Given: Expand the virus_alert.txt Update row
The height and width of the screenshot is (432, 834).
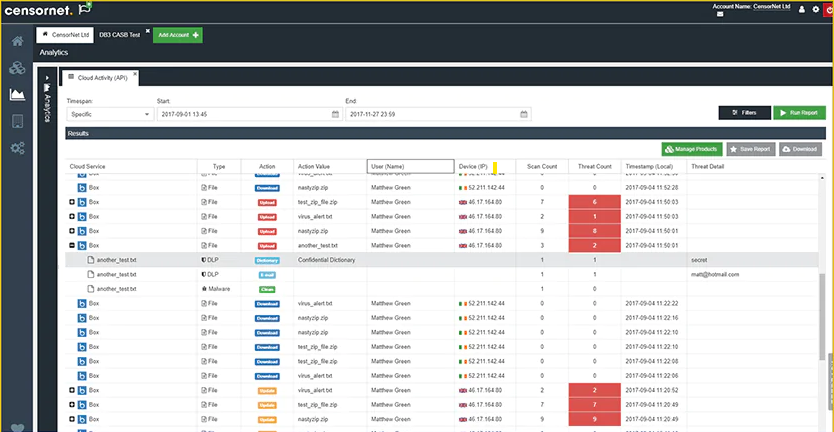Looking at the screenshot, I should click(x=72, y=390).
